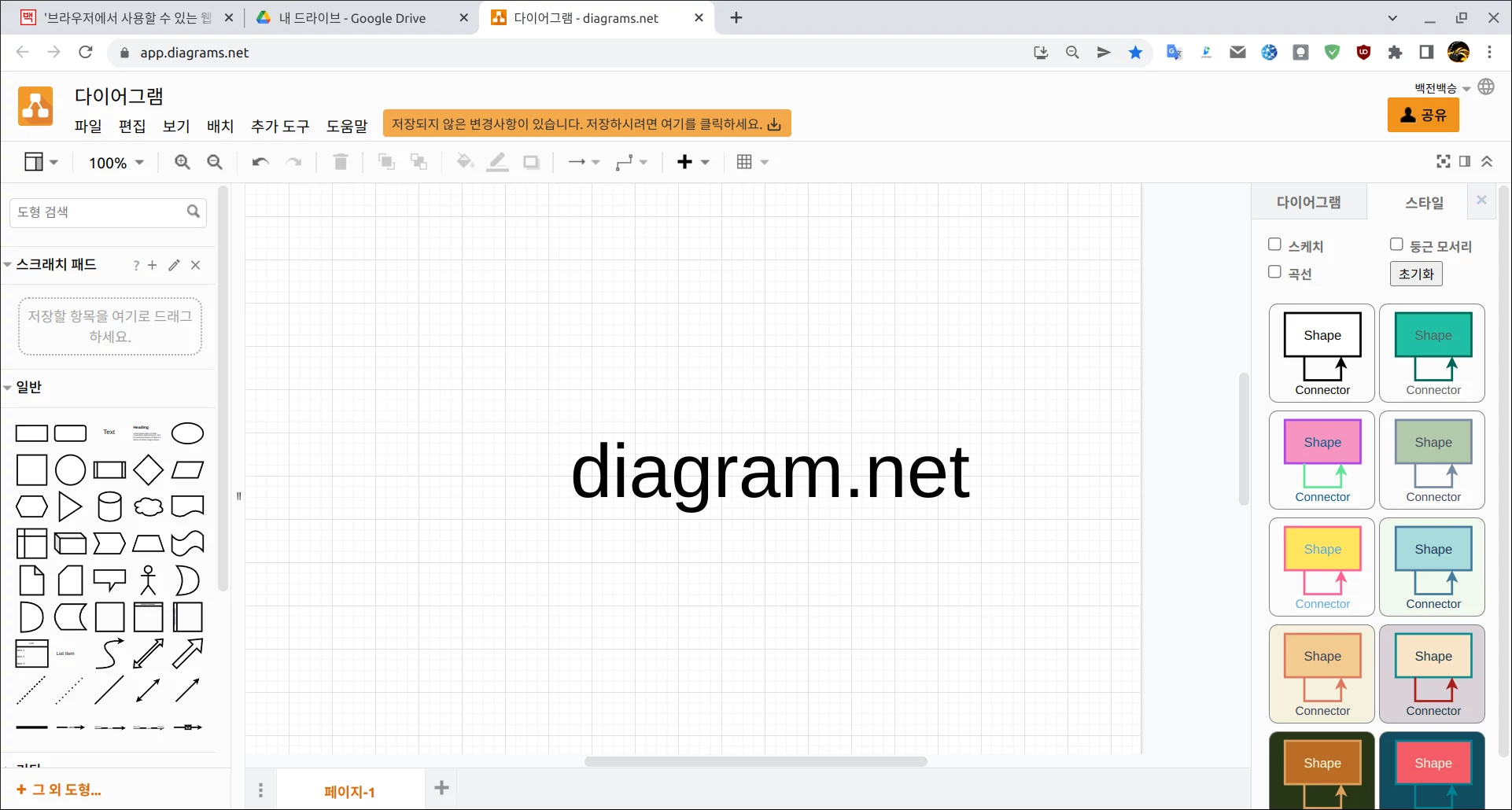This screenshot has height=810, width=1512.
Task: Open the line color pencil tool
Action: (497, 162)
